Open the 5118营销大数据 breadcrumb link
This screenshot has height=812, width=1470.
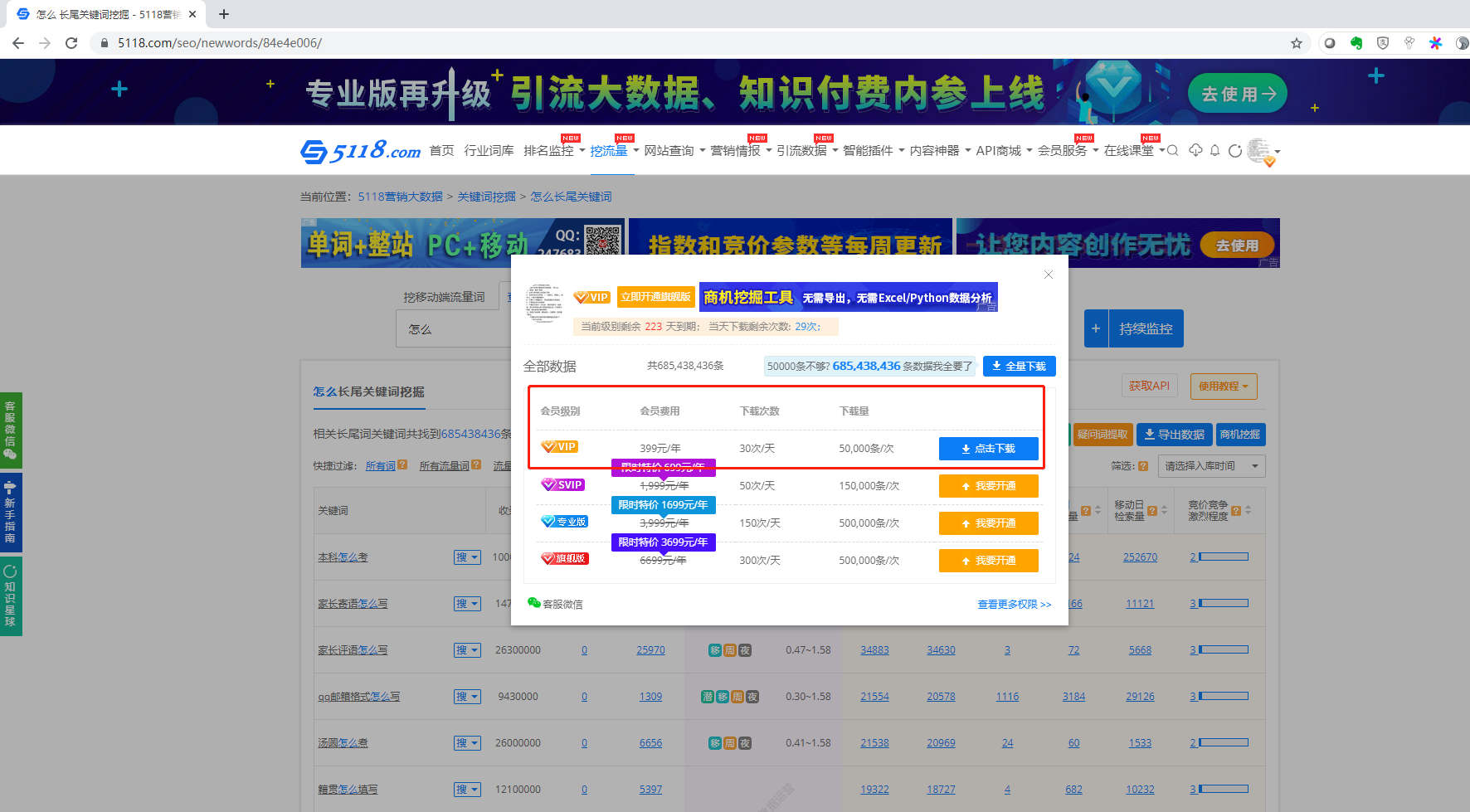[x=400, y=197]
